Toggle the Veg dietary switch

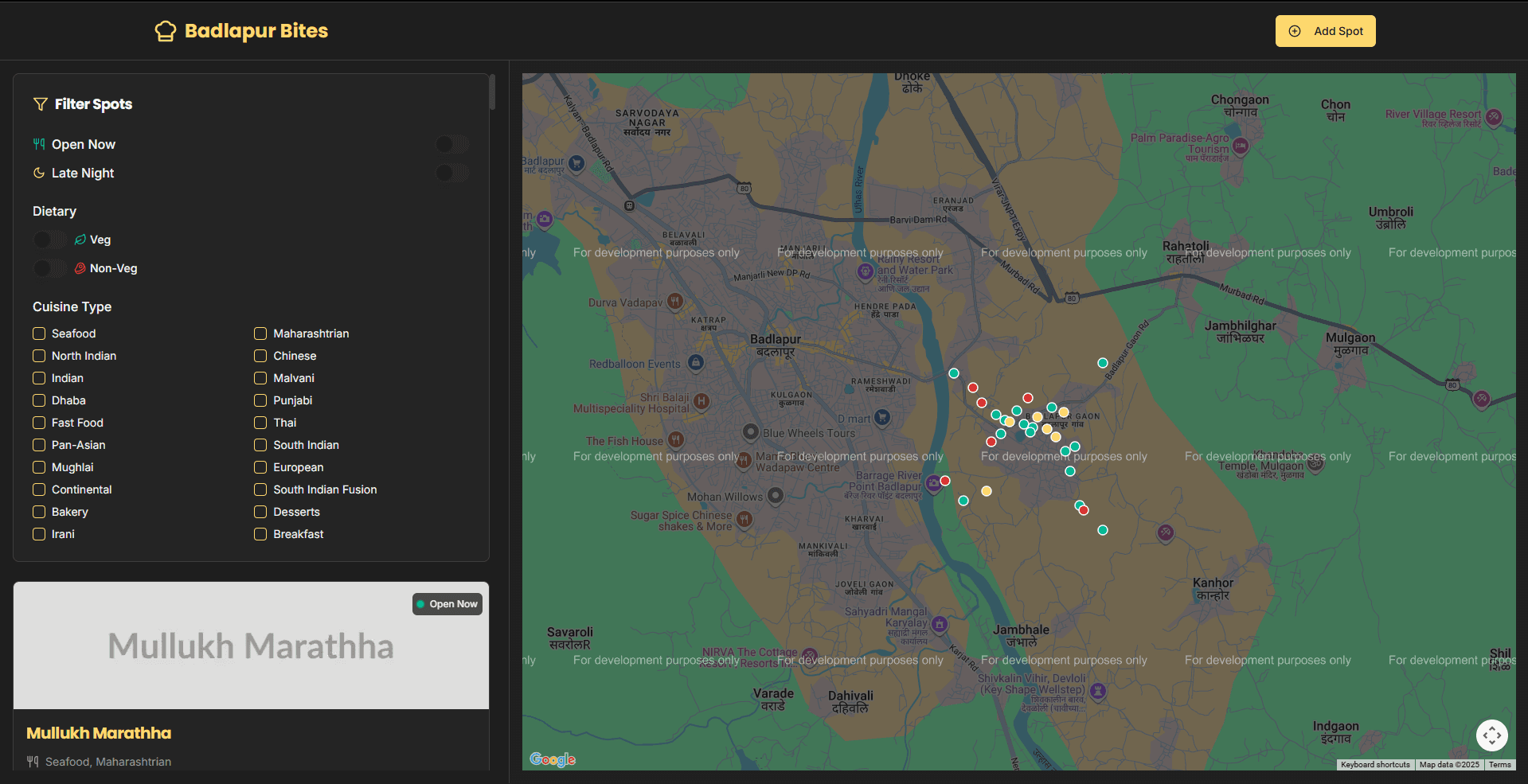50,240
